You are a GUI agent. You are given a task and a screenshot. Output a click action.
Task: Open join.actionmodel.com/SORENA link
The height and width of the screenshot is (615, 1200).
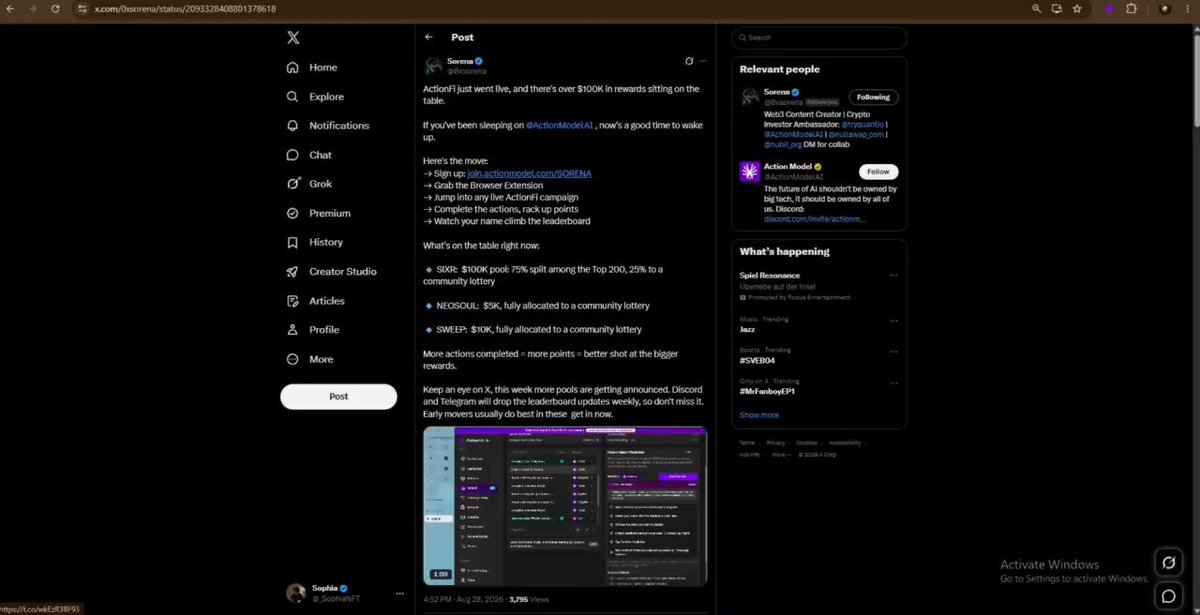tap(529, 173)
